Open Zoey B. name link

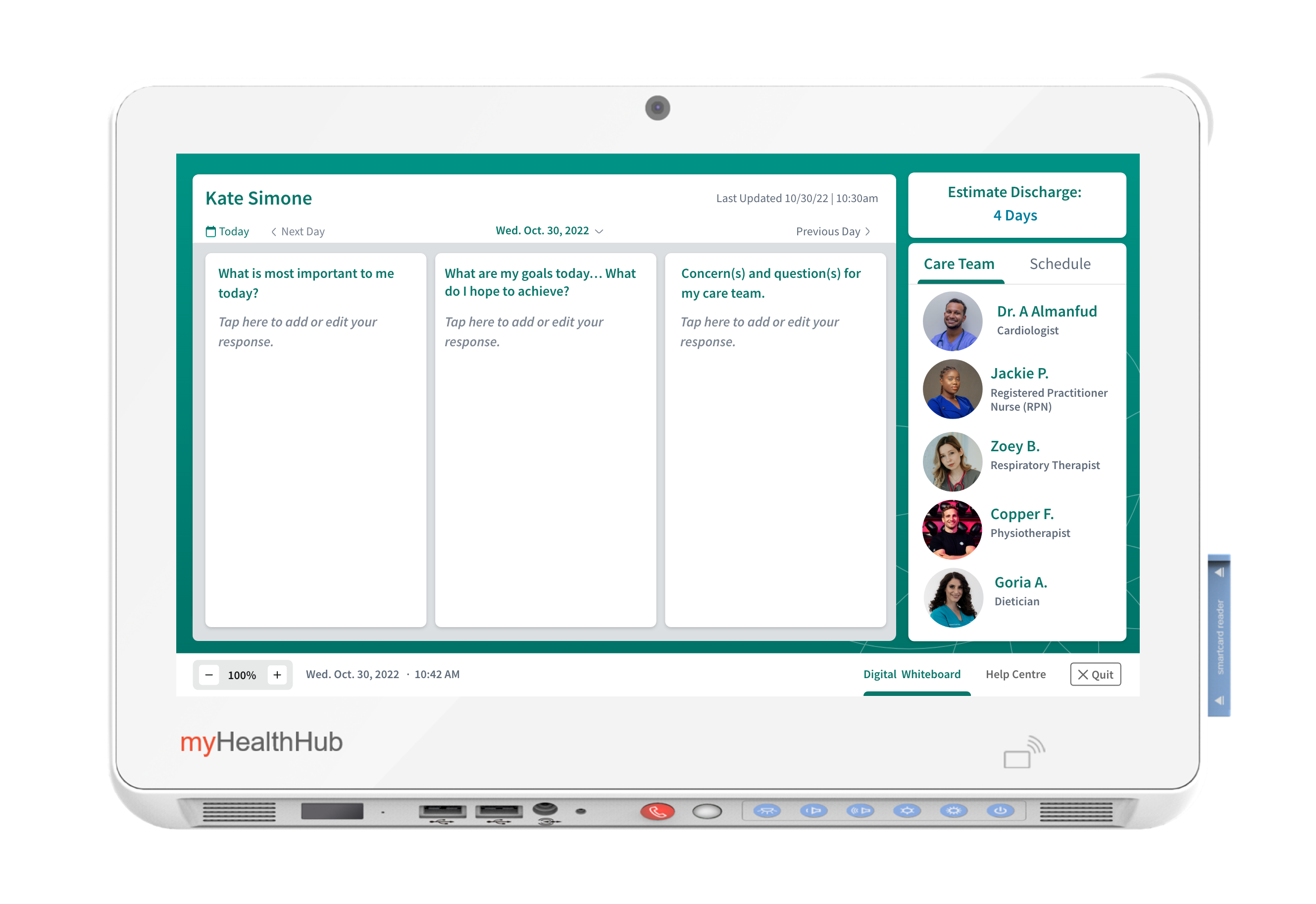[x=1015, y=446]
